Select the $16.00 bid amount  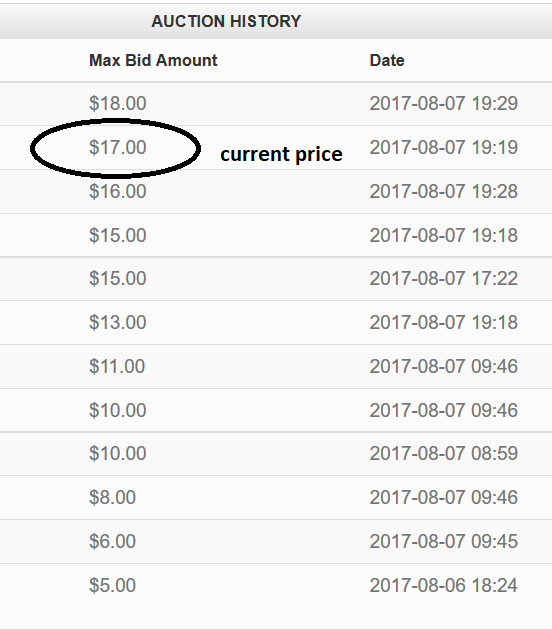point(117,191)
